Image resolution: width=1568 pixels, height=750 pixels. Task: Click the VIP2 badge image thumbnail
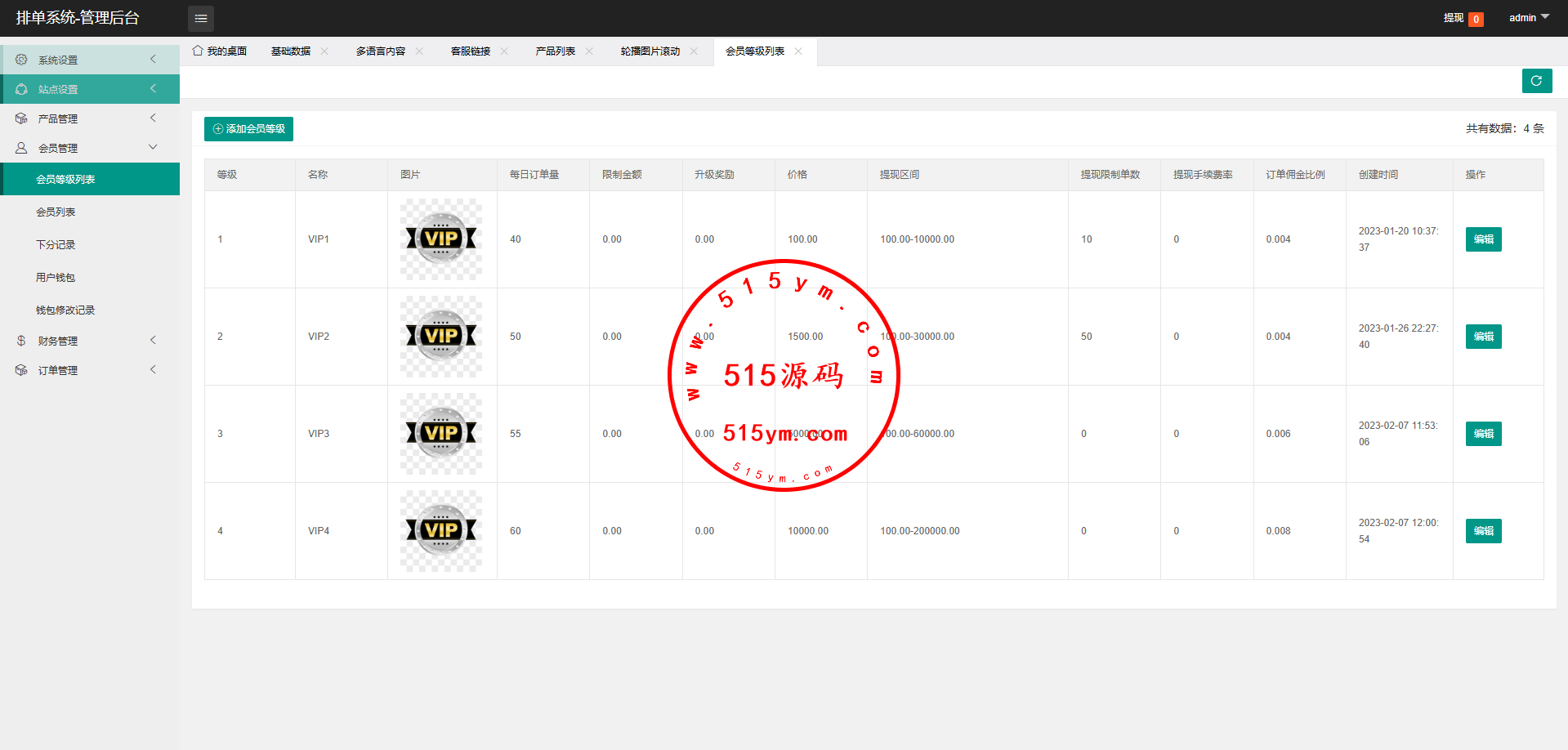[x=441, y=336]
